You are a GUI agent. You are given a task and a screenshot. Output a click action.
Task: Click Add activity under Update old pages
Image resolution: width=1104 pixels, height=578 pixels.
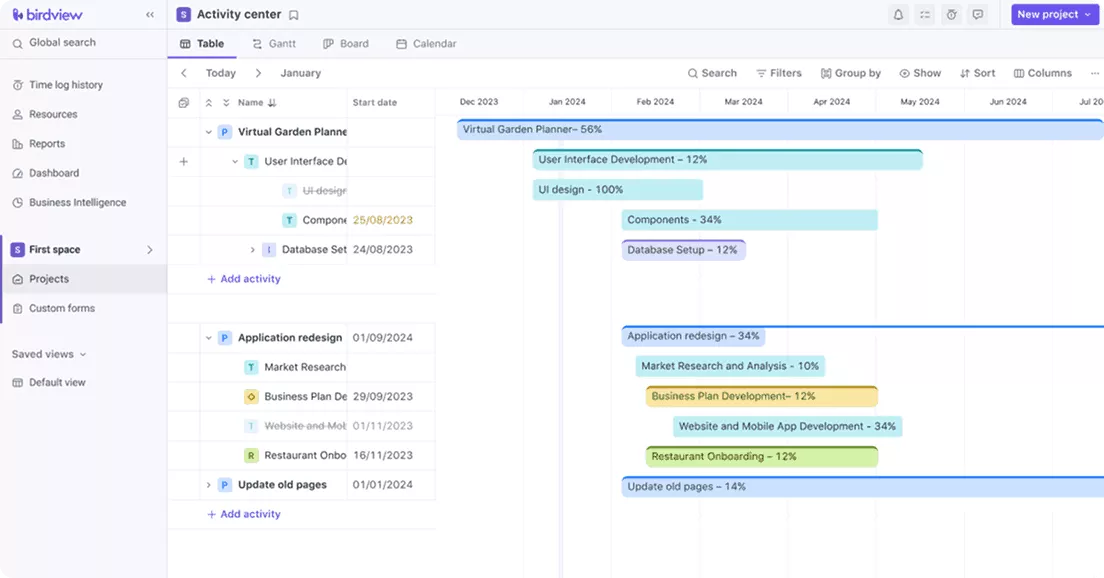[244, 515]
